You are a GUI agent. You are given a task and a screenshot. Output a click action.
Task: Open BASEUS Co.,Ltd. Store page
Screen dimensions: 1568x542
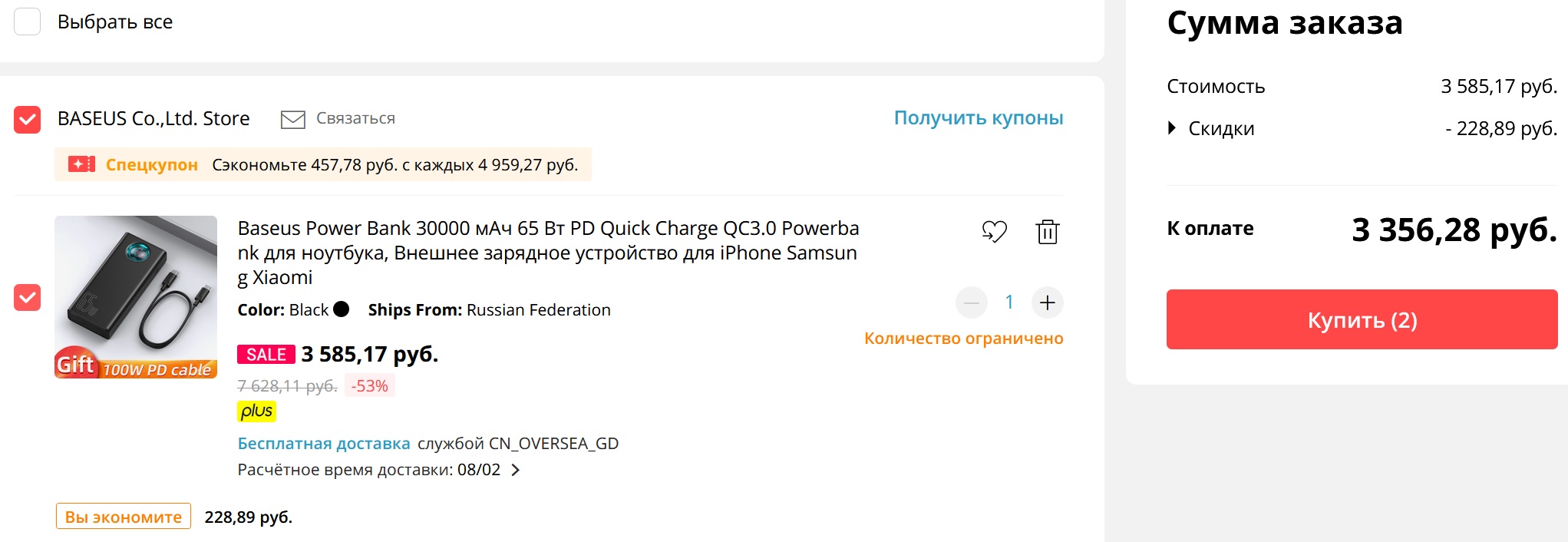[x=153, y=119]
